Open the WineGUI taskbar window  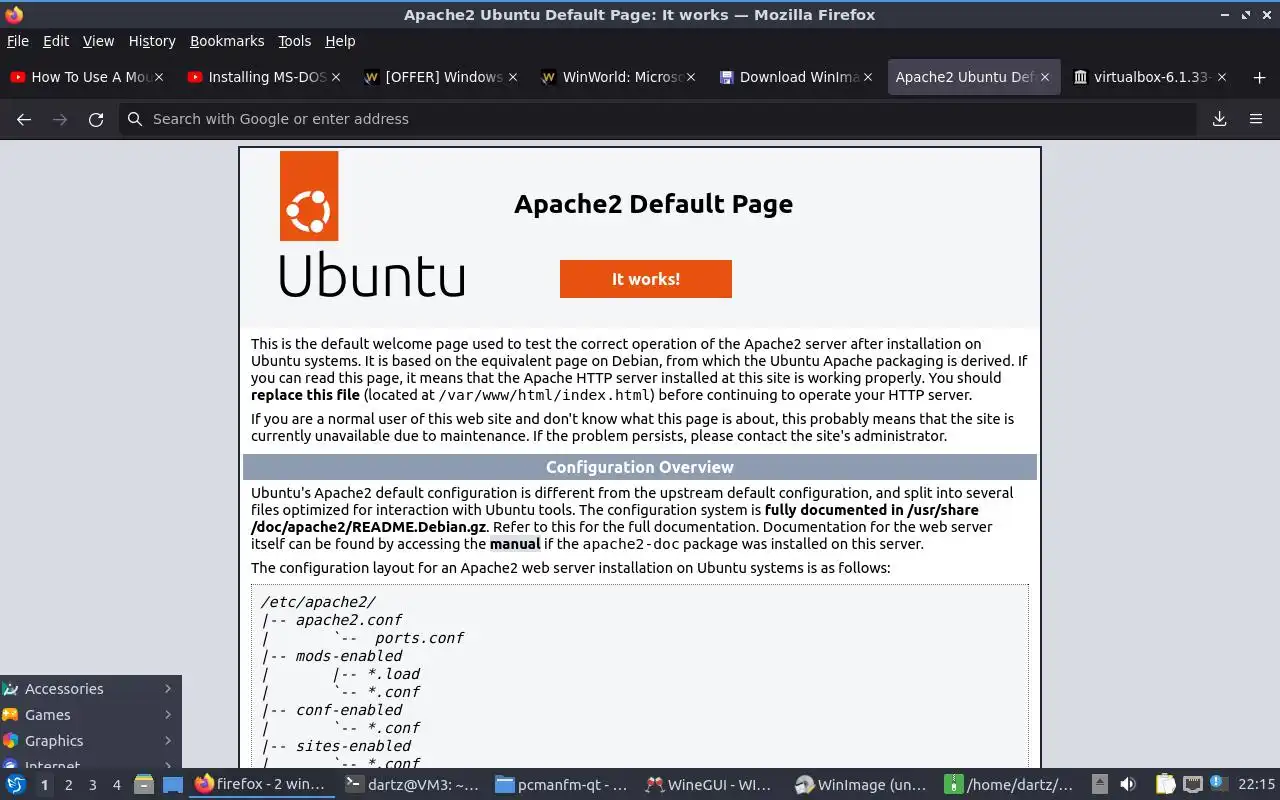712,785
